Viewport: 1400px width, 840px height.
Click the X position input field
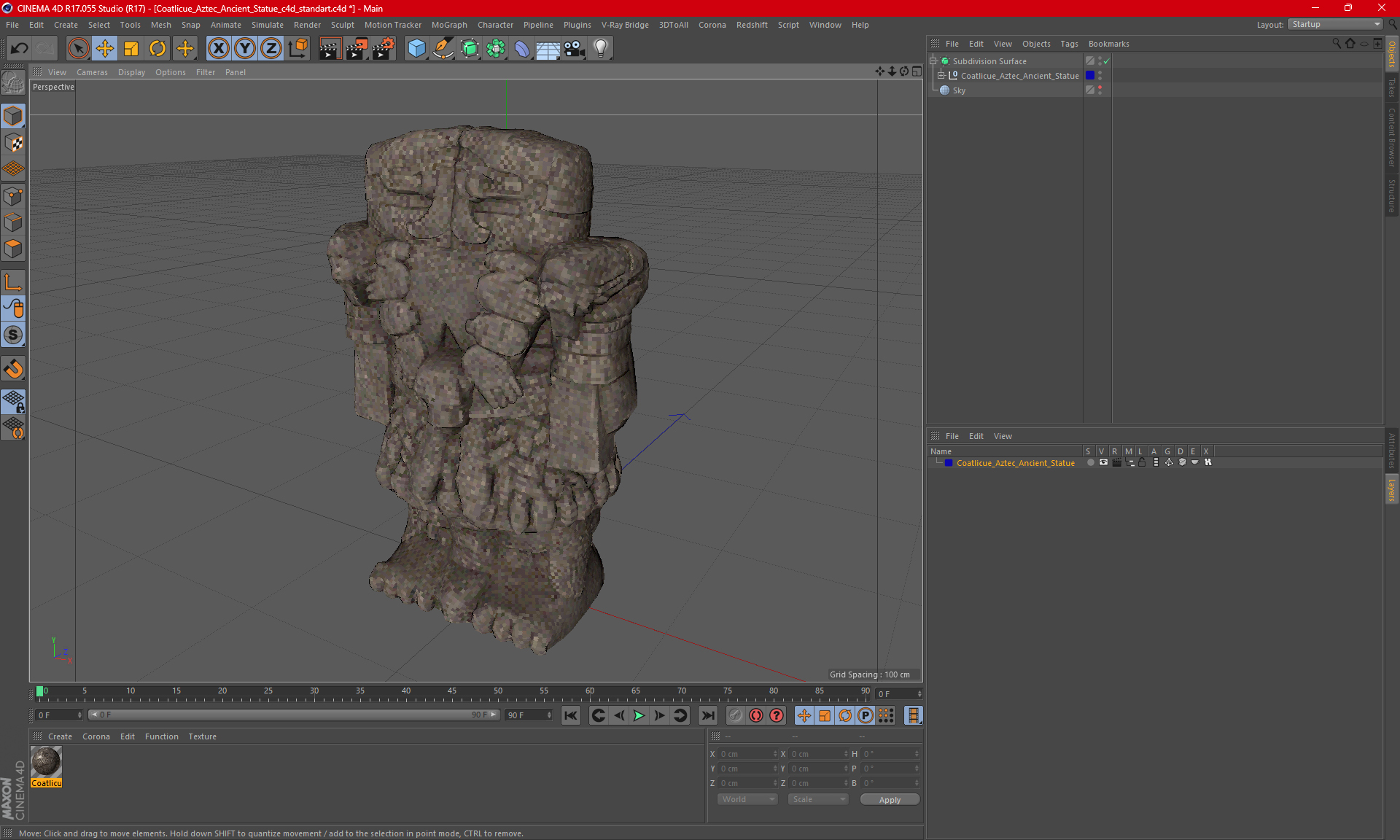pos(748,754)
